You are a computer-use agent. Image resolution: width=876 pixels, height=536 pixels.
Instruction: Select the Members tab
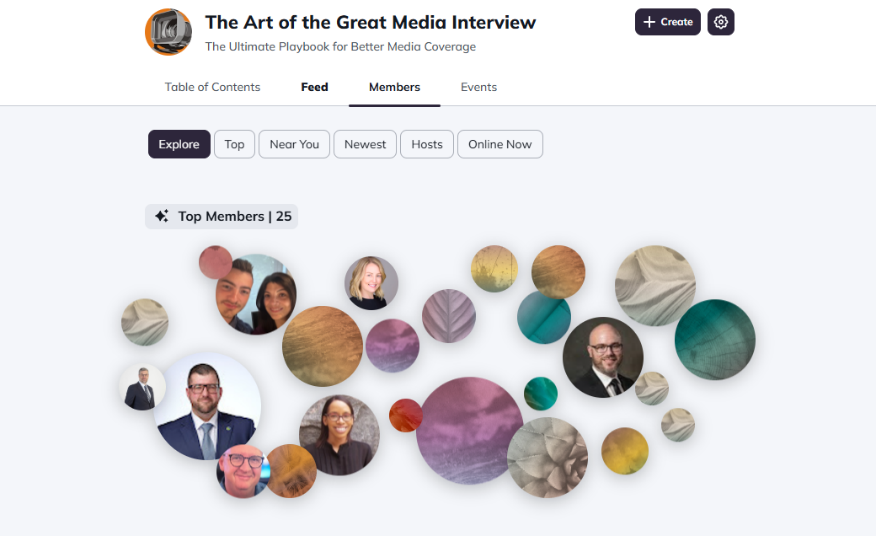(x=394, y=87)
